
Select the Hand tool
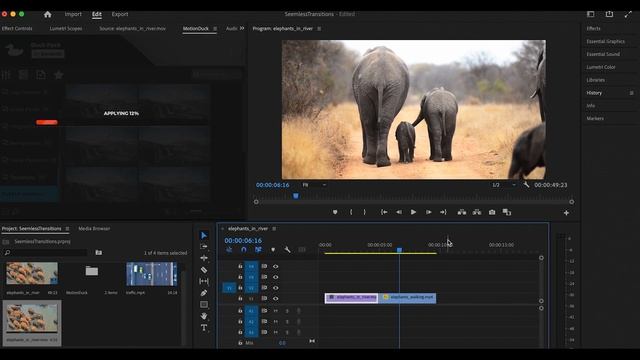pyautogui.click(x=204, y=316)
